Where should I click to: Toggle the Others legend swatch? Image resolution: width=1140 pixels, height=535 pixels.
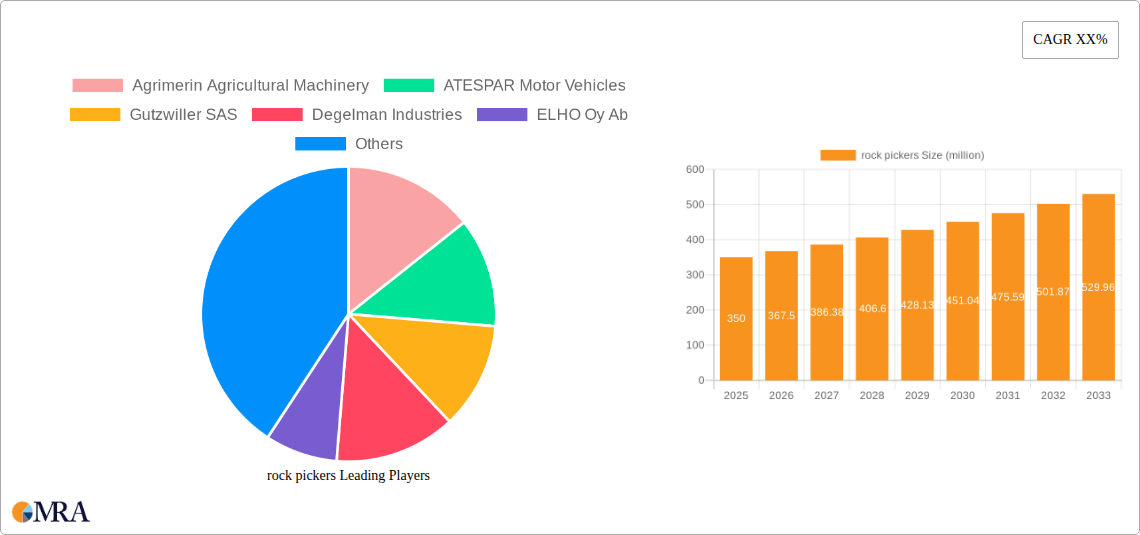tap(320, 144)
